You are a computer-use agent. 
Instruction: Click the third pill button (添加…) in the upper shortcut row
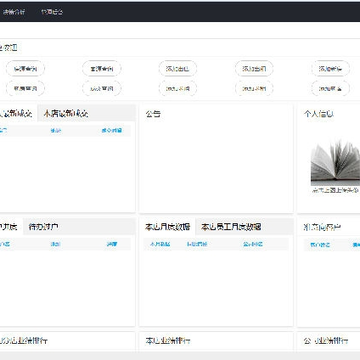click(178, 69)
